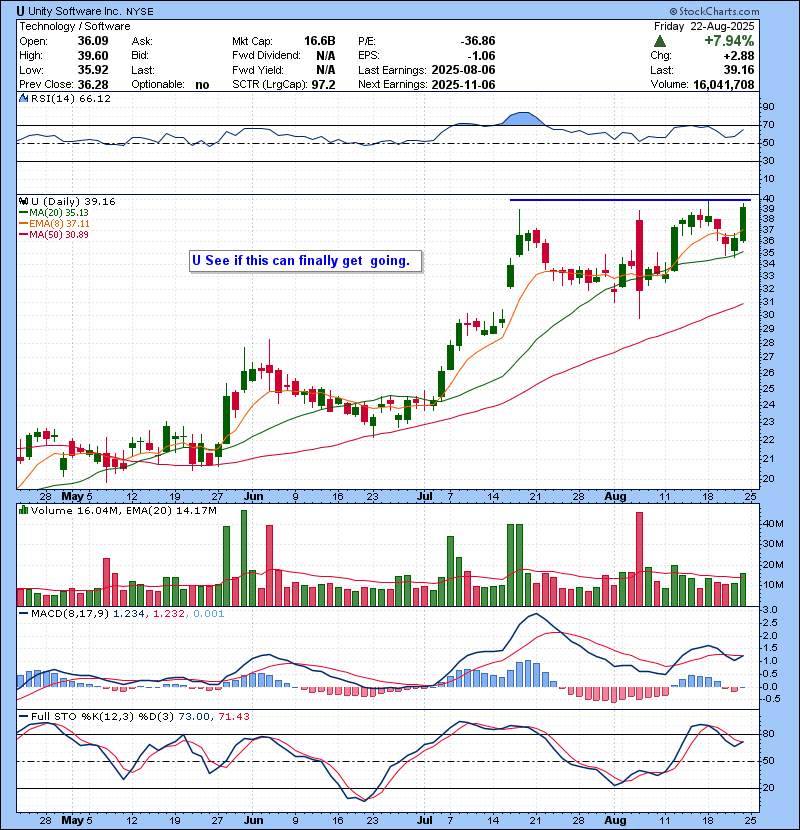Click the Fwd Yield N/A value
The image size is (800, 830).
pyautogui.click(x=326, y=70)
